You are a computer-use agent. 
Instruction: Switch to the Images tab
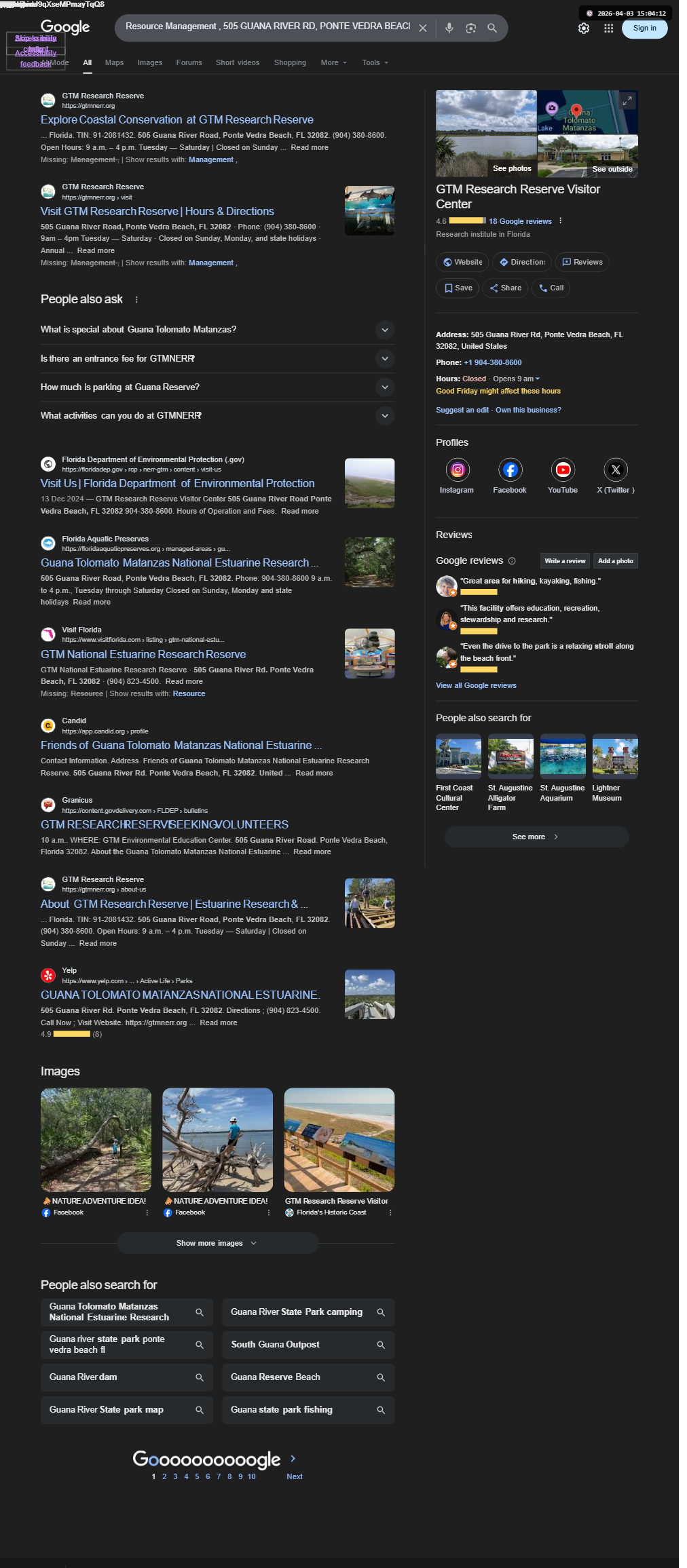click(150, 62)
